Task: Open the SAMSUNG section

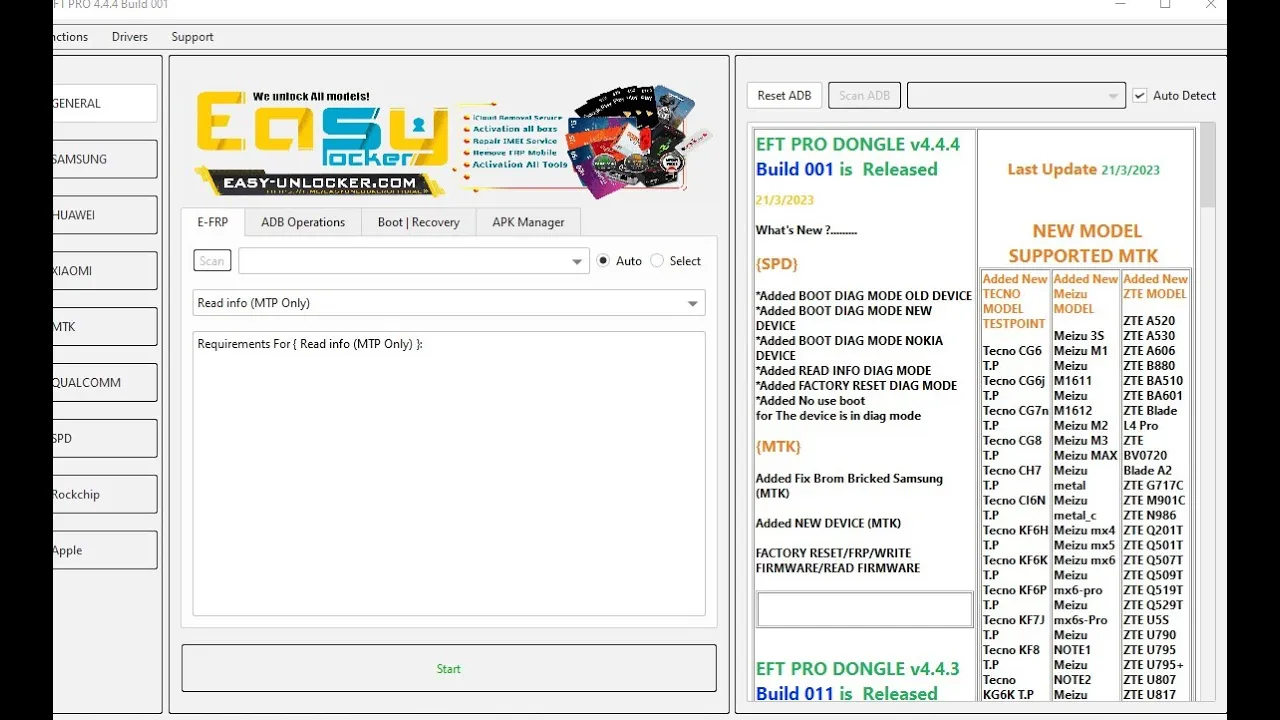Action: (105, 159)
